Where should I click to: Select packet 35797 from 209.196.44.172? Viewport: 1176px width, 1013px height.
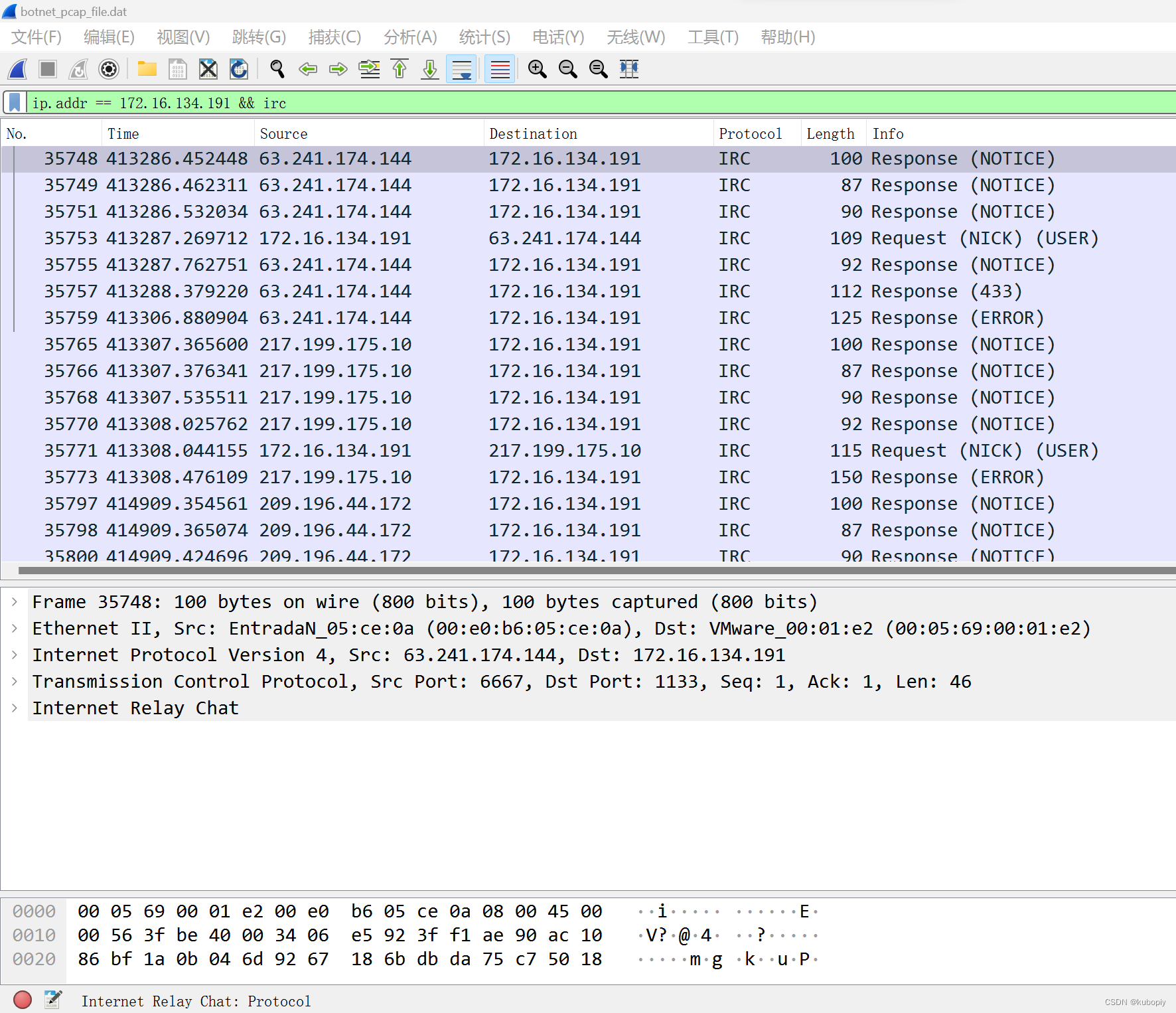588,504
